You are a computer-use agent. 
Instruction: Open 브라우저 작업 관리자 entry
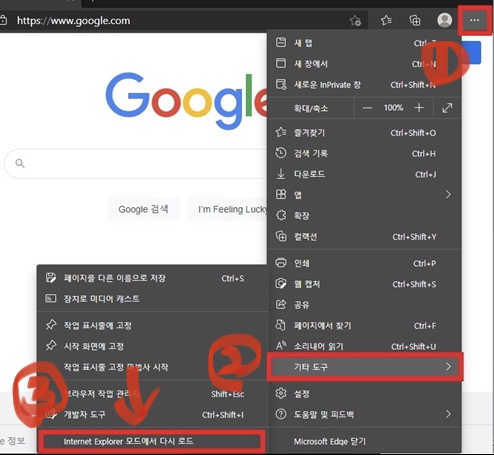pyautogui.click(x=152, y=394)
